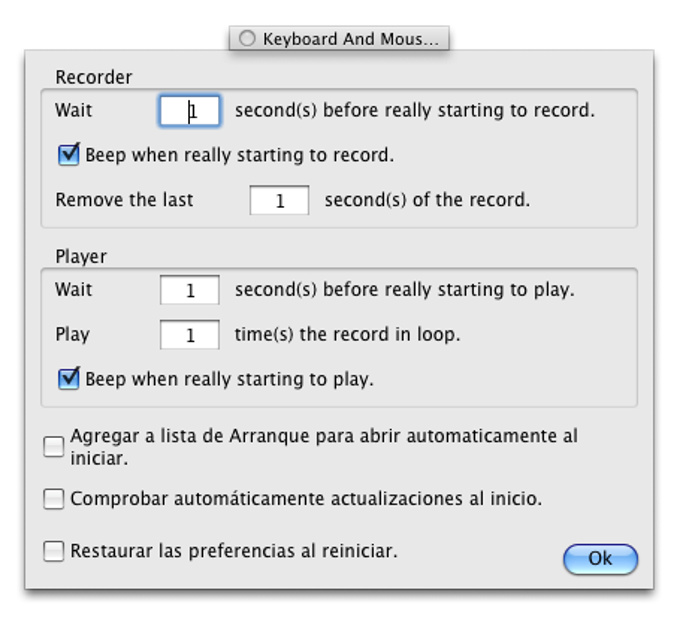Focus the Recorder Wait seconds field
Image resolution: width=680 pixels, height=629 pixels.
[x=190, y=111]
